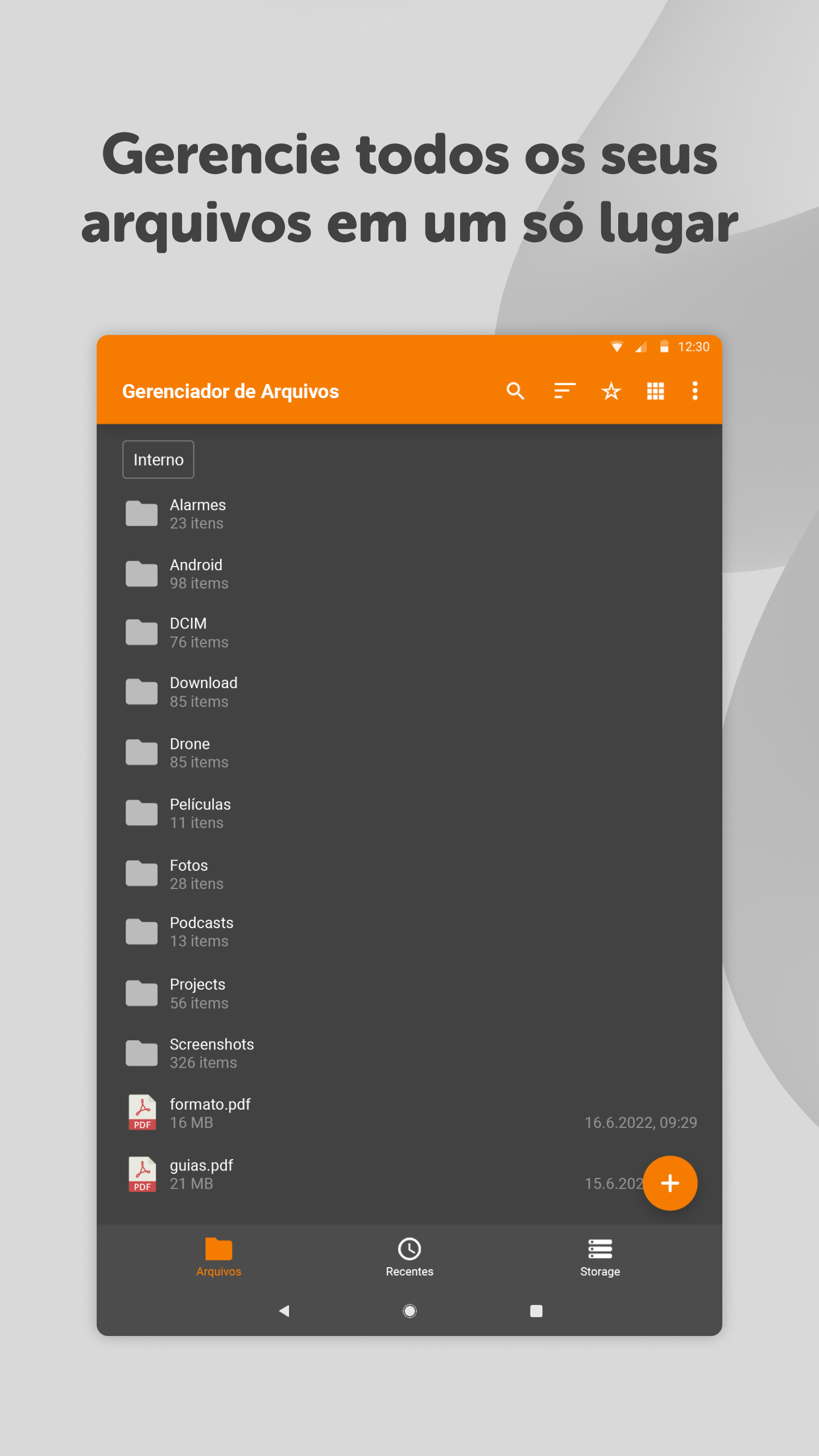This screenshot has height=1456, width=819.
Task: Open the Alarmes folder
Action: 409,514
